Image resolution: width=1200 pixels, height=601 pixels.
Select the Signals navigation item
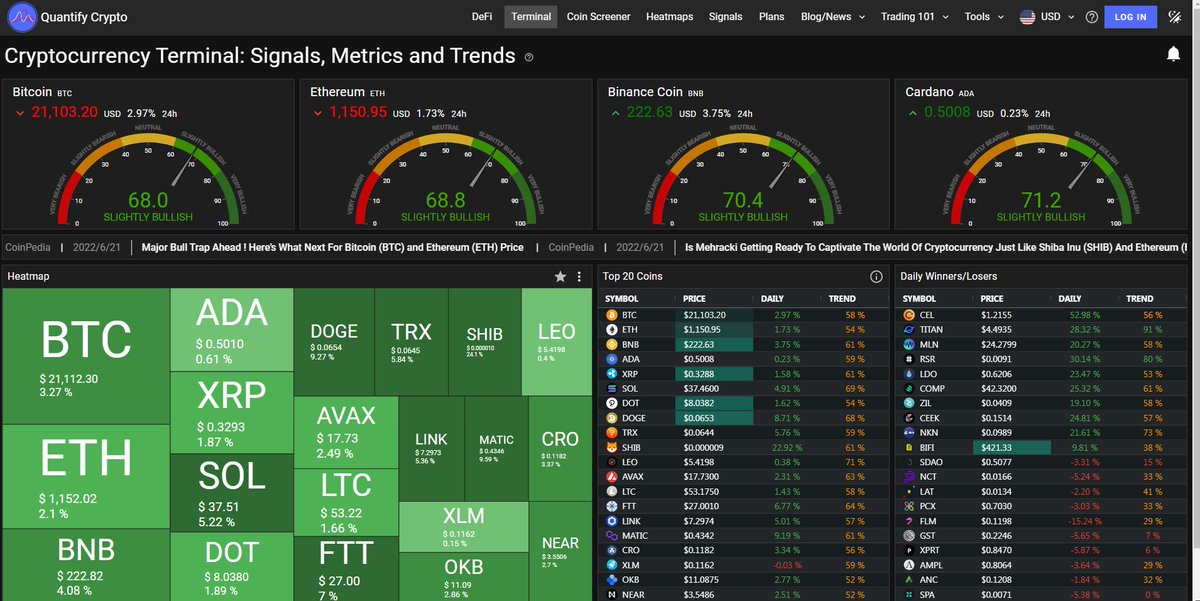point(725,16)
